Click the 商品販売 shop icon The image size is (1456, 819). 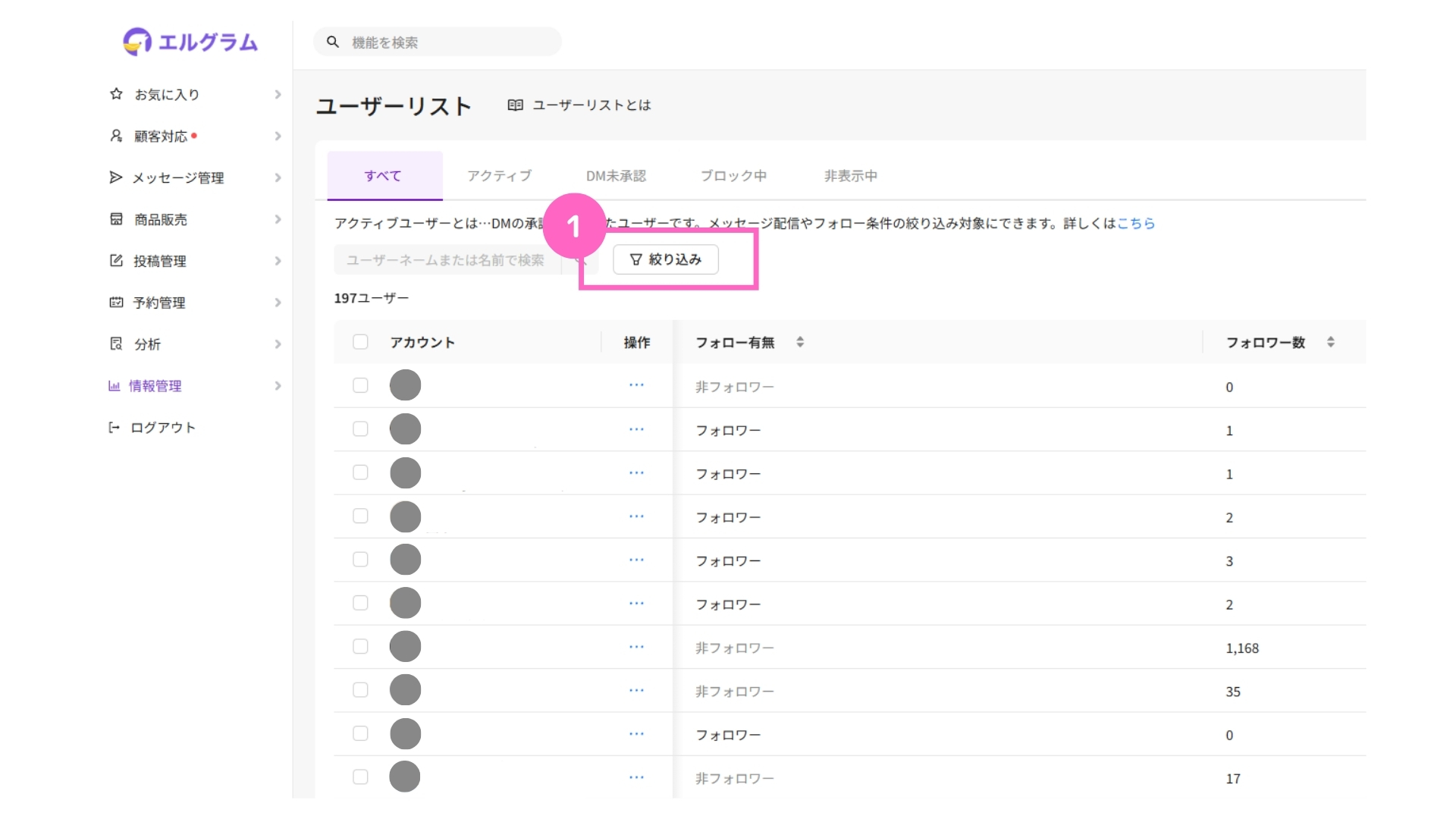click(116, 219)
